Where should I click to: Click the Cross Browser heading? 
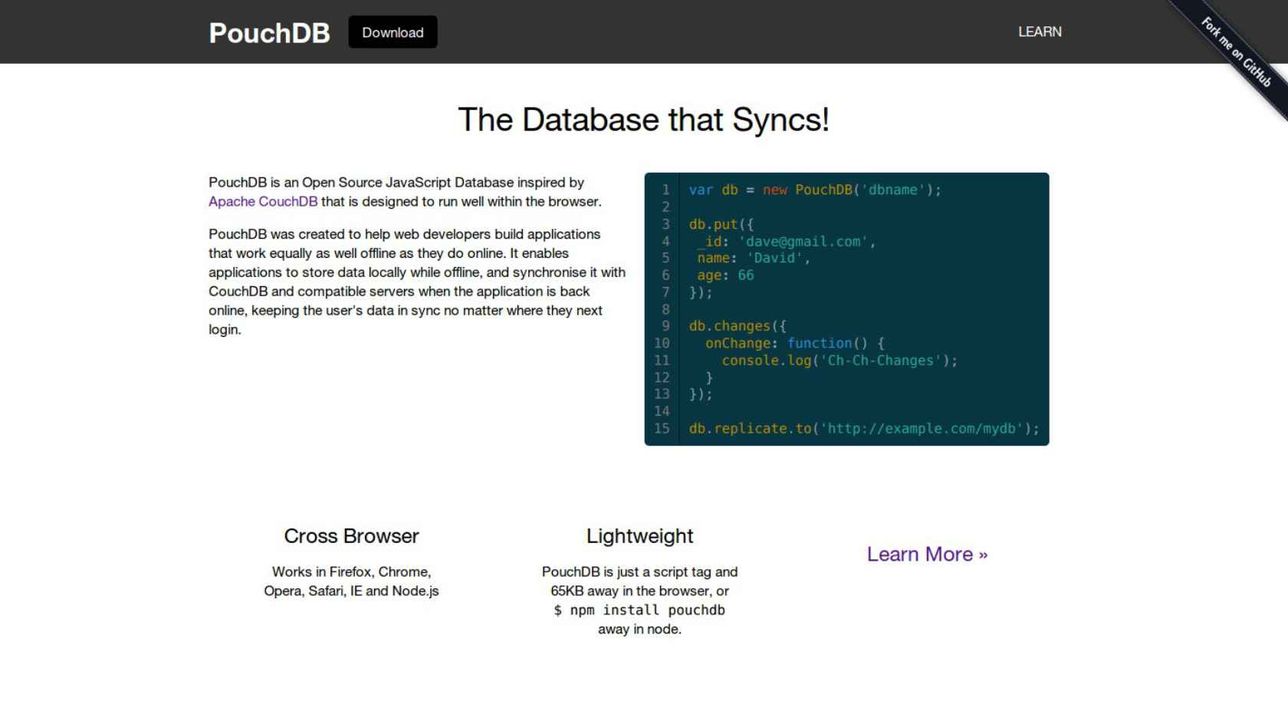point(351,536)
